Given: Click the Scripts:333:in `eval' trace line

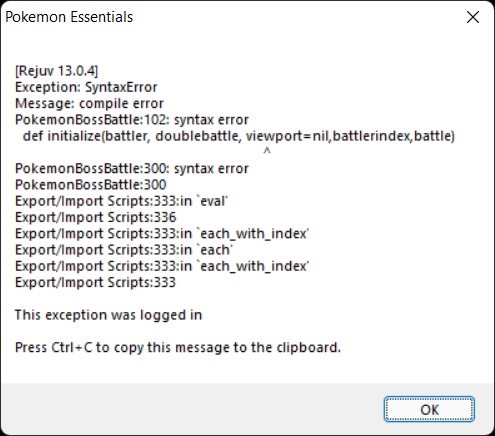Looking at the screenshot, I should (121, 201).
